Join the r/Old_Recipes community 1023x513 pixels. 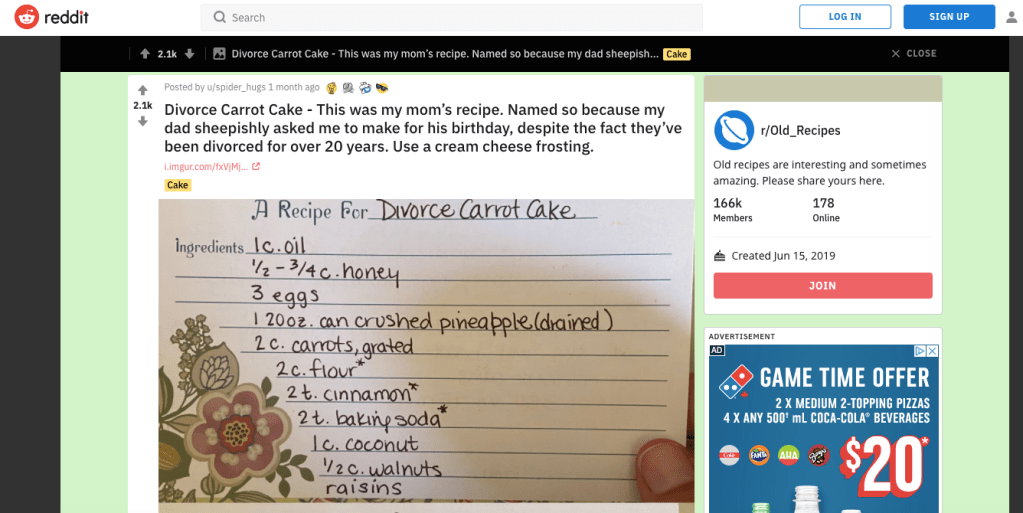[823, 286]
